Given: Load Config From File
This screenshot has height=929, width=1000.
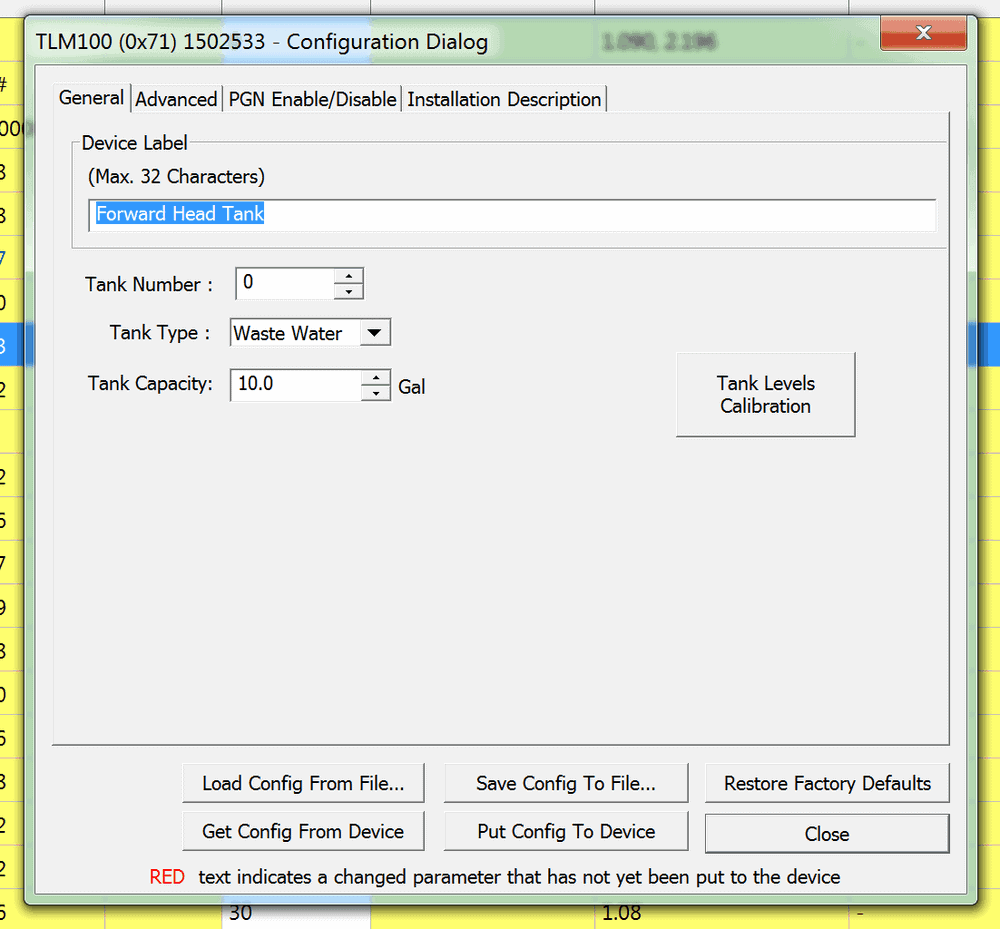Looking at the screenshot, I should point(303,782).
